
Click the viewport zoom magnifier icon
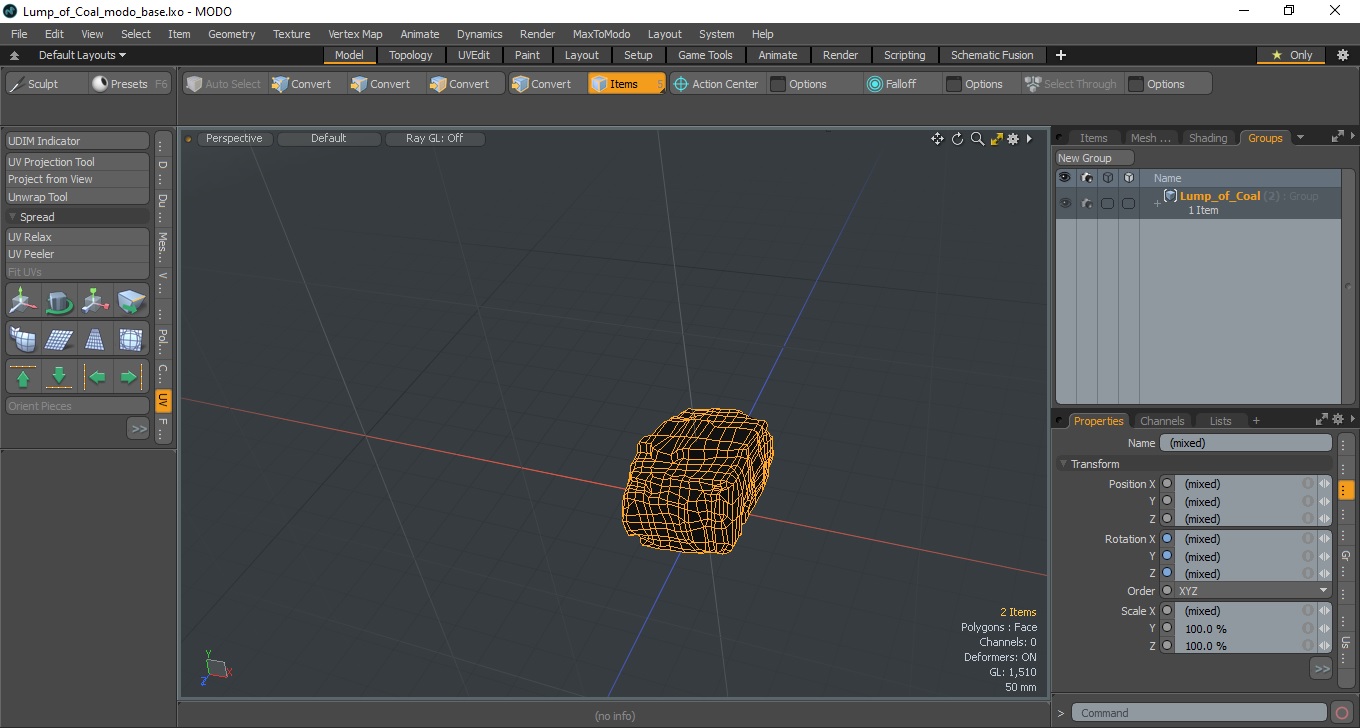(977, 139)
